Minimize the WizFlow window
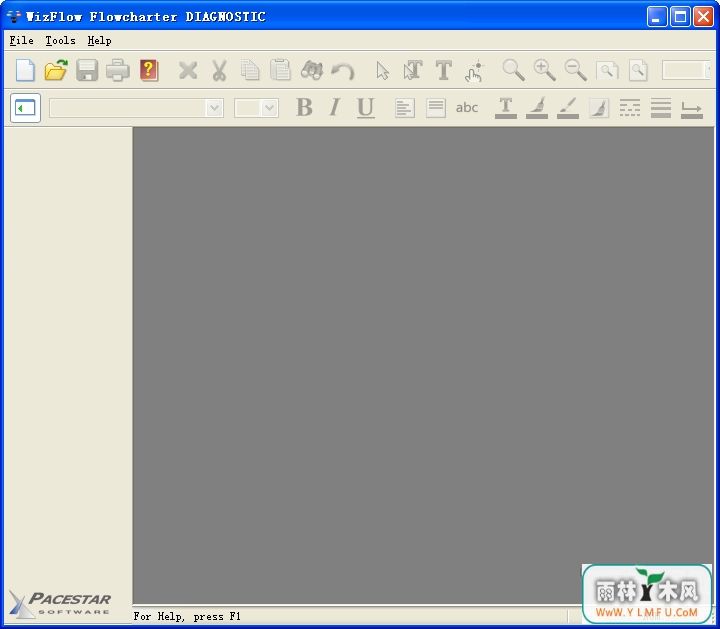720x629 pixels. pyautogui.click(x=657, y=17)
